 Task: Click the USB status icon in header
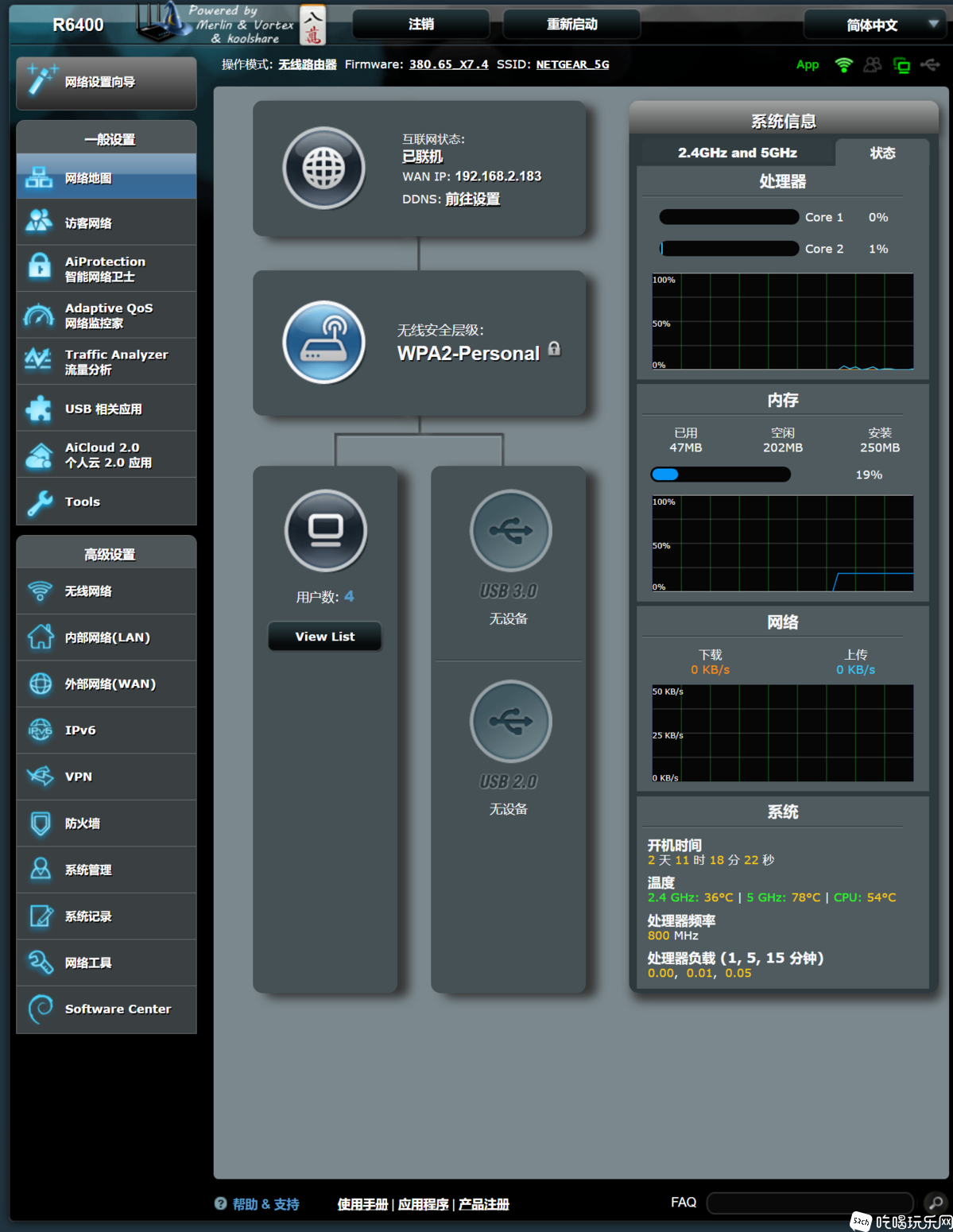(x=930, y=64)
